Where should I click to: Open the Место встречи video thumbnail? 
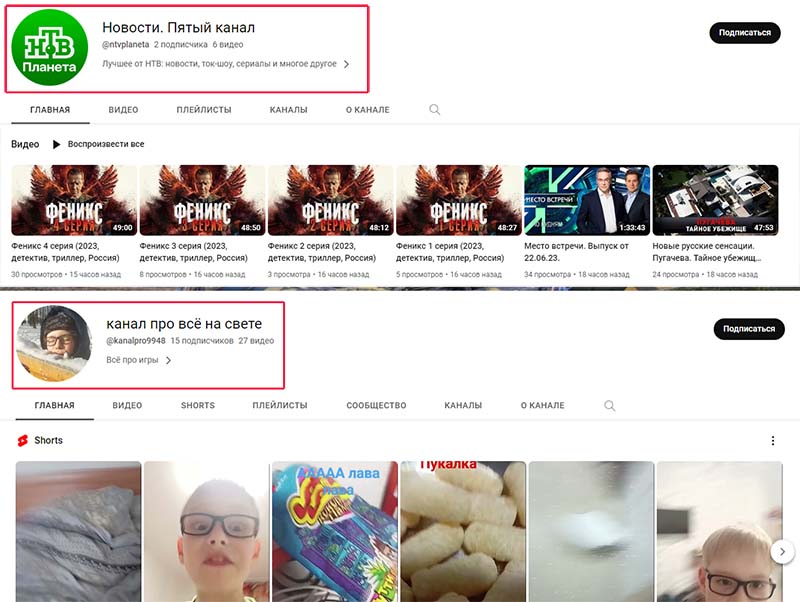587,200
